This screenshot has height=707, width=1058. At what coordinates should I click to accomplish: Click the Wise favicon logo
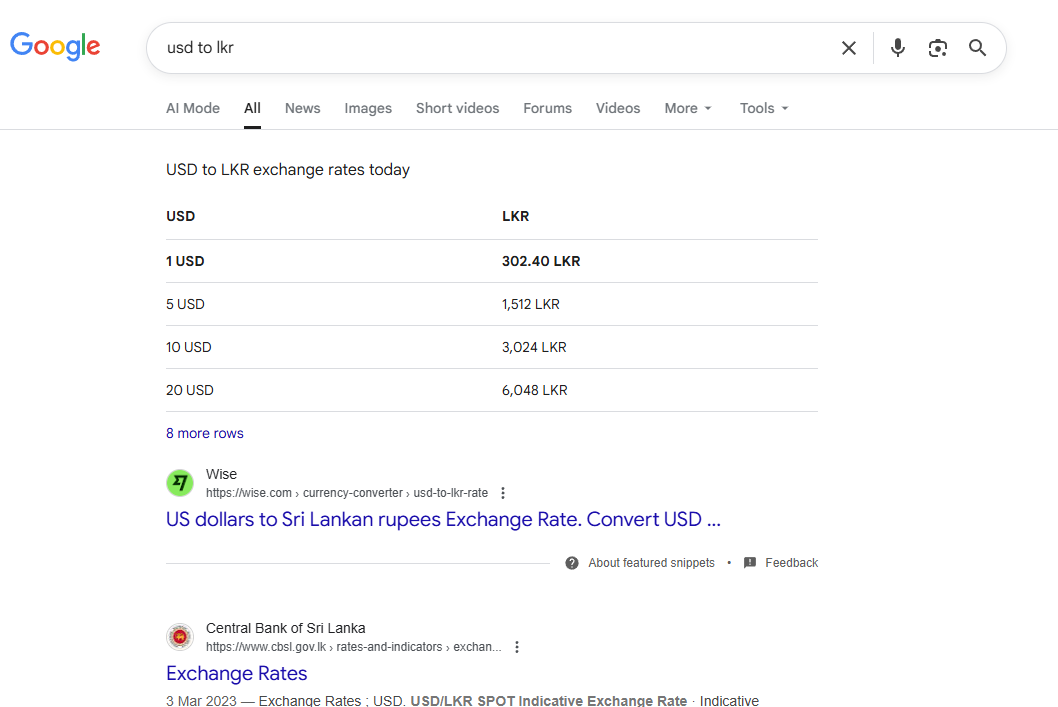[x=180, y=483]
